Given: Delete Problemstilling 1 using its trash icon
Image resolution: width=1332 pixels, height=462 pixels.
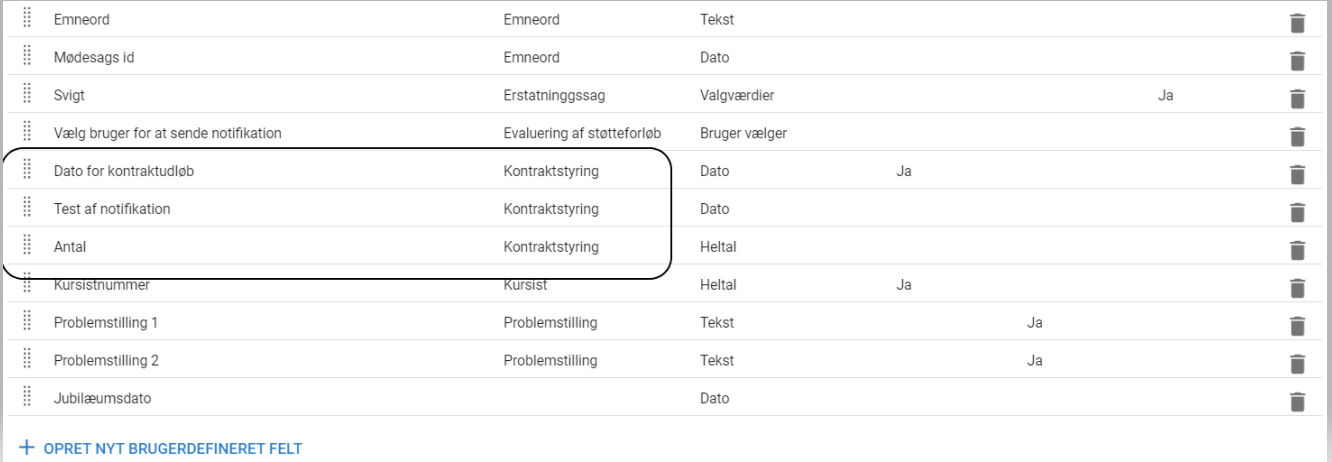Looking at the screenshot, I should click(x=1297, y=326).
